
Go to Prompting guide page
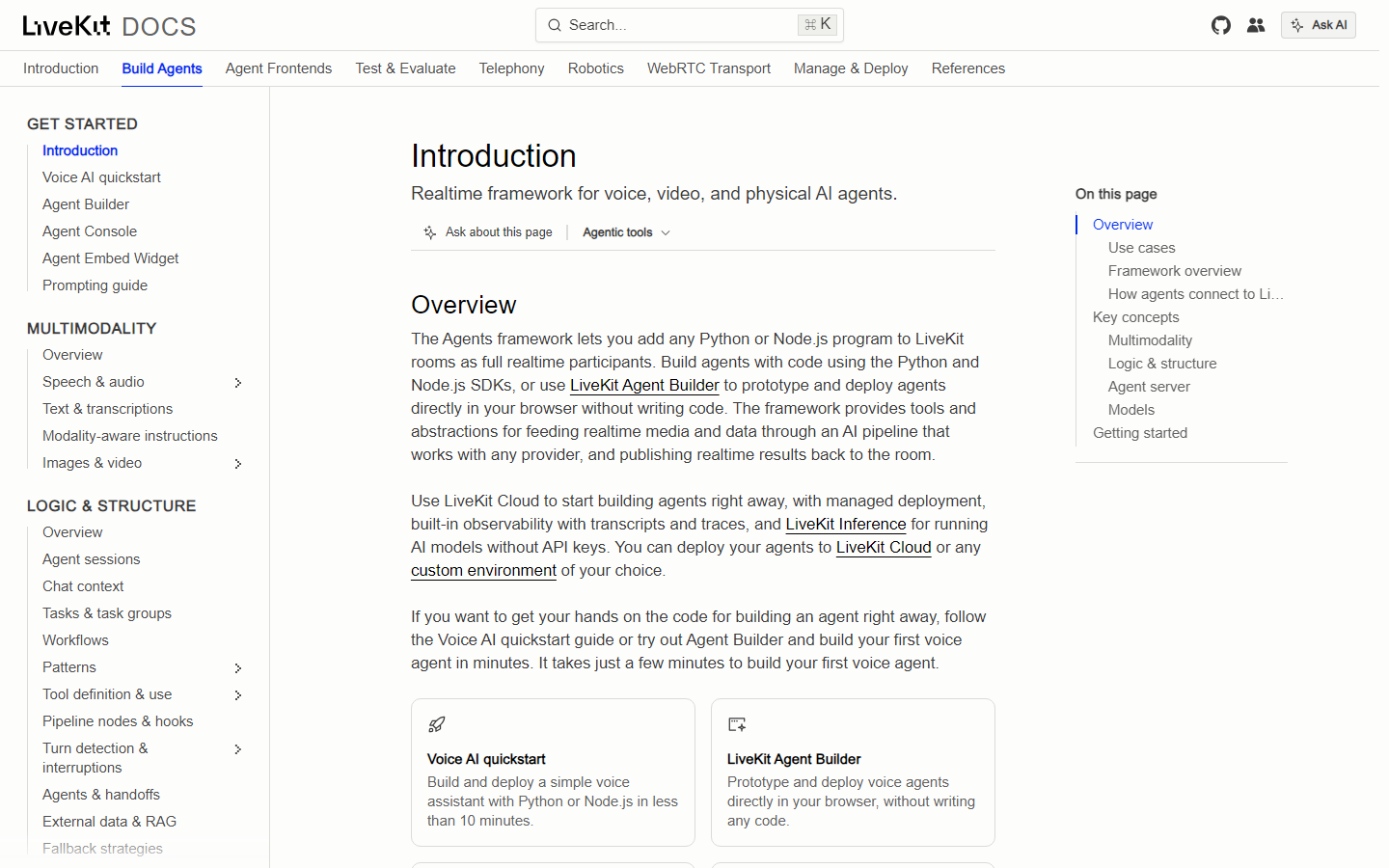coord(95,285)
